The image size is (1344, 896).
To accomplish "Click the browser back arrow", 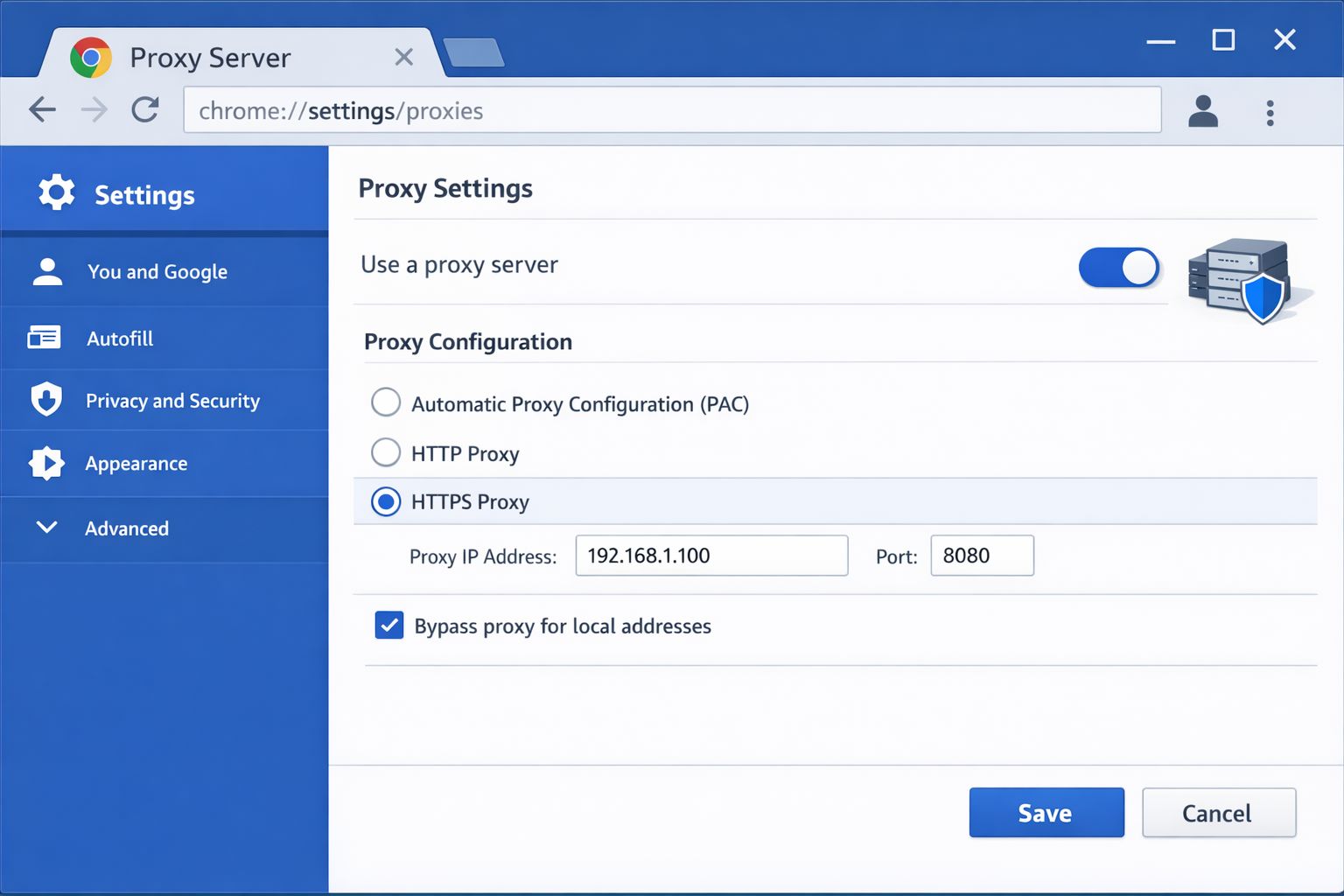I will [x=42, y=110].
